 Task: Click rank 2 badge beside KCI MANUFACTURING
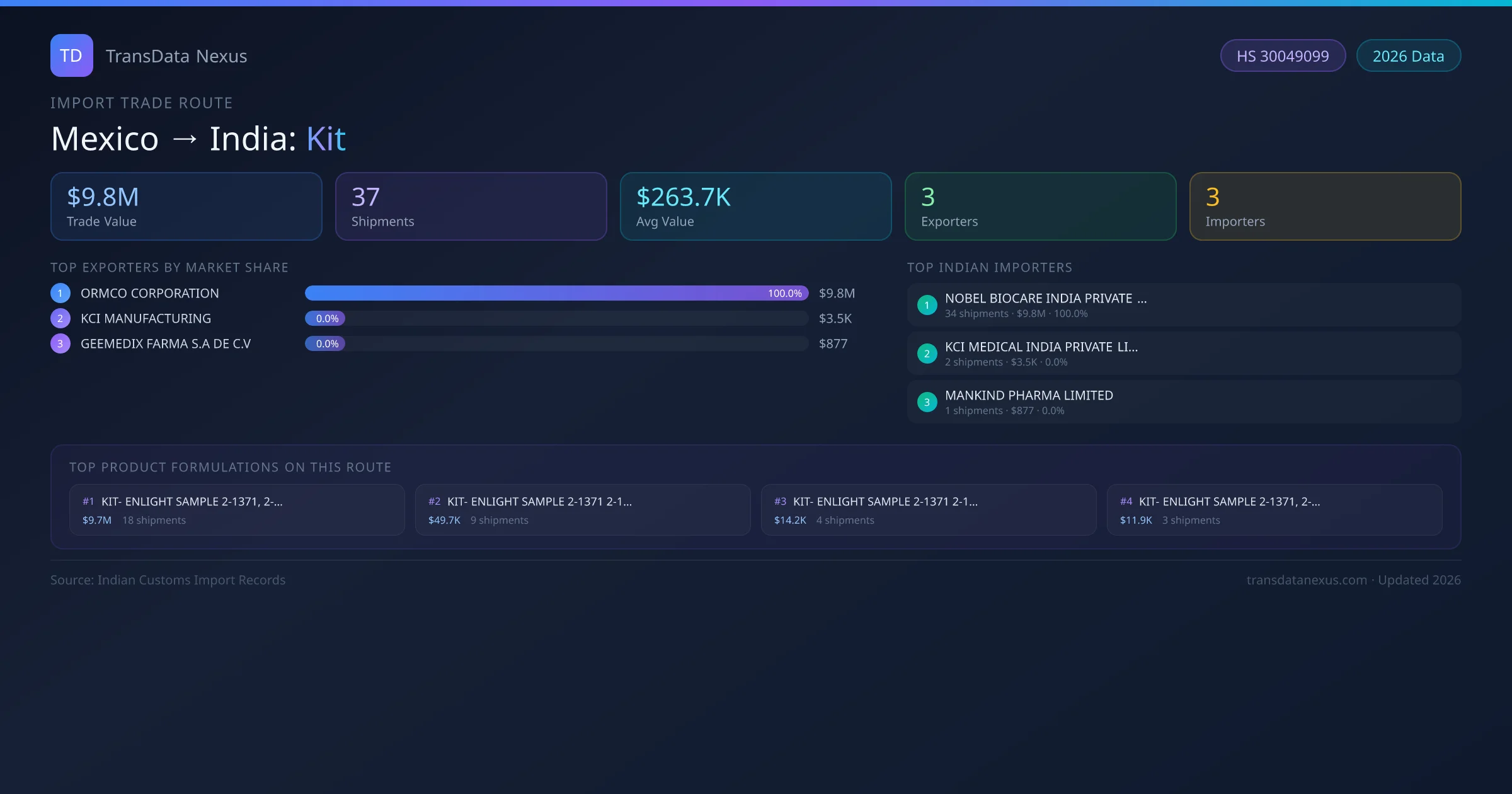[x=60, y=318]
